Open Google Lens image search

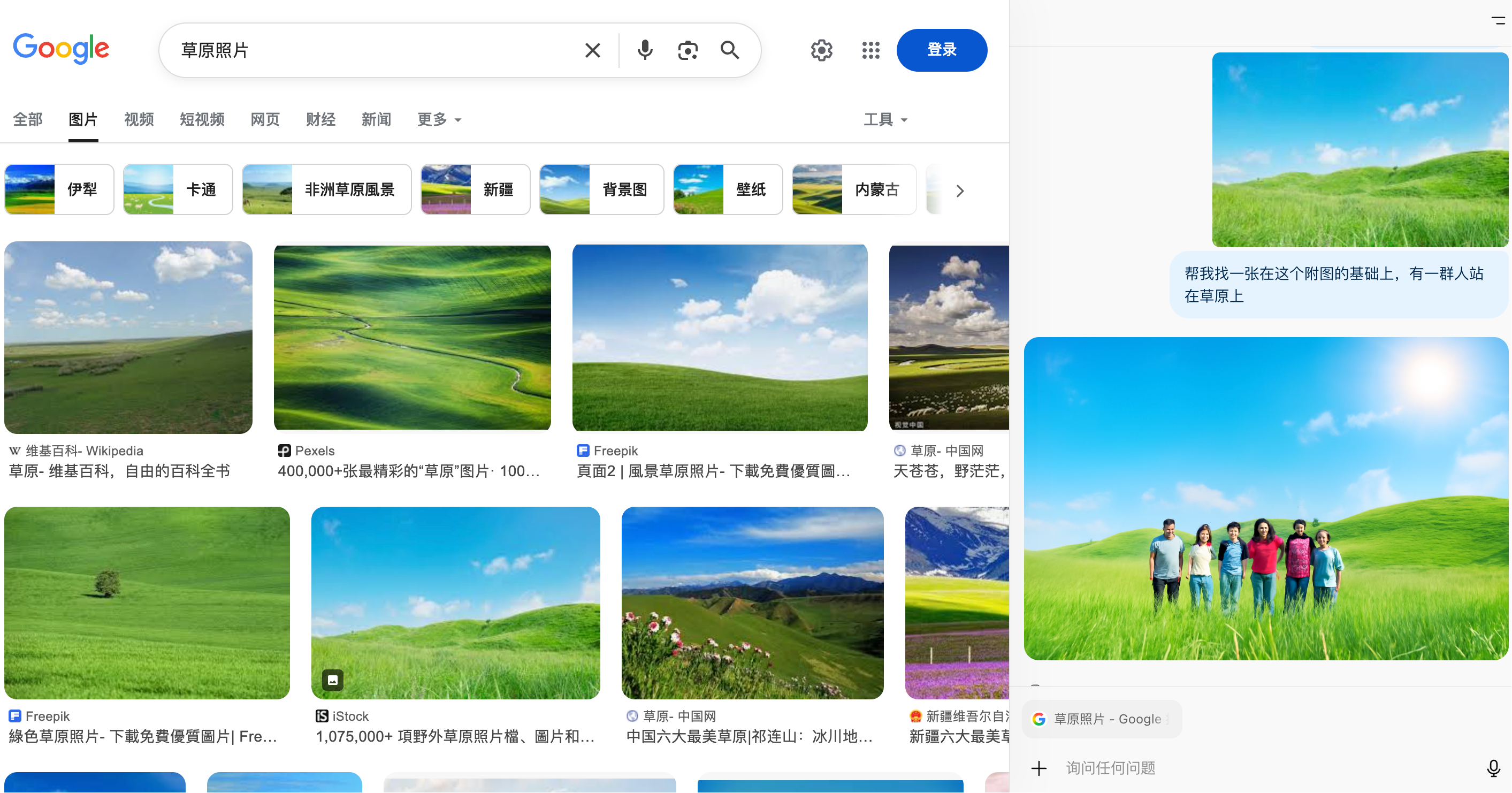[688, 50]
